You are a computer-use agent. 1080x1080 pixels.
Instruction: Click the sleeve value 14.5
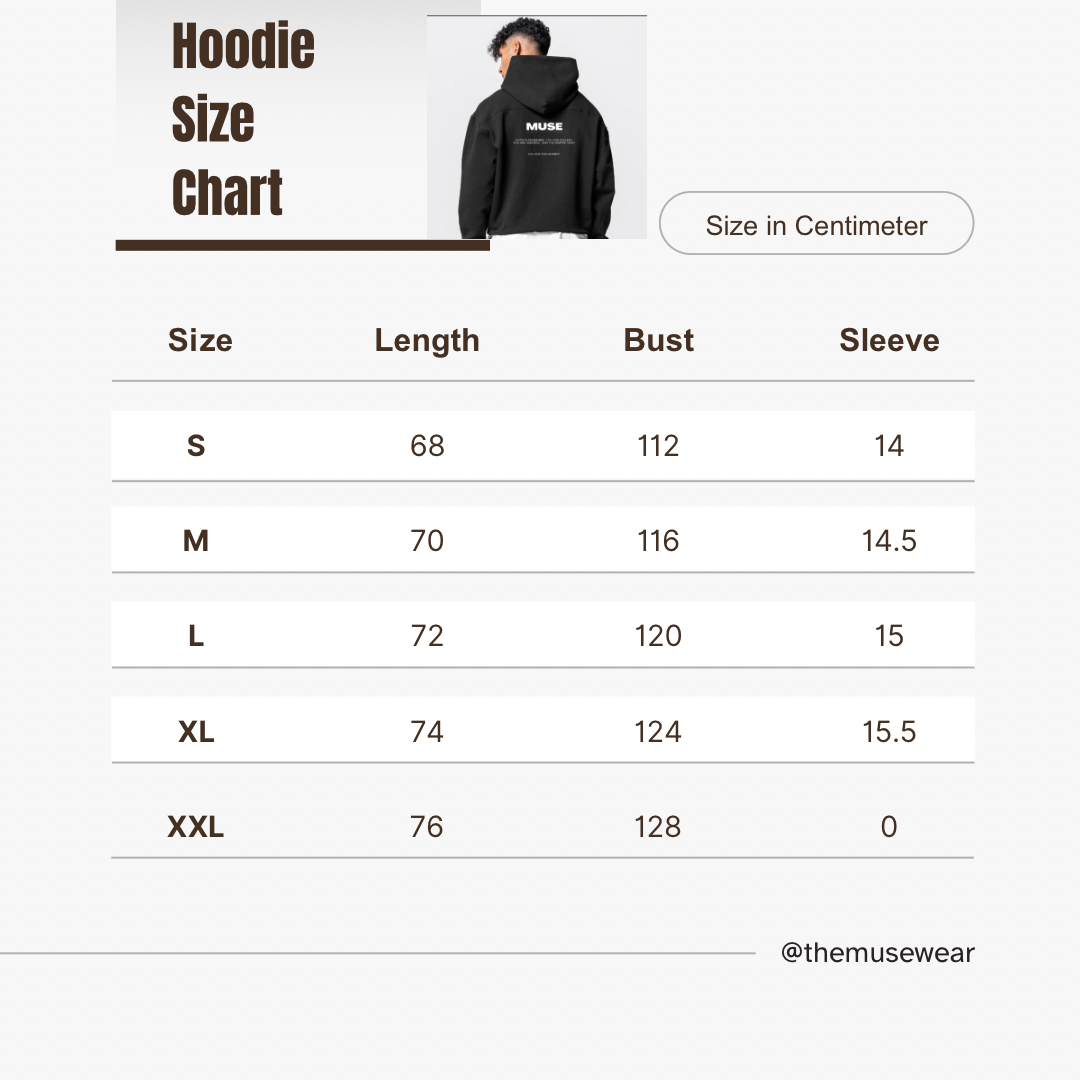click(x=889, y=541)
